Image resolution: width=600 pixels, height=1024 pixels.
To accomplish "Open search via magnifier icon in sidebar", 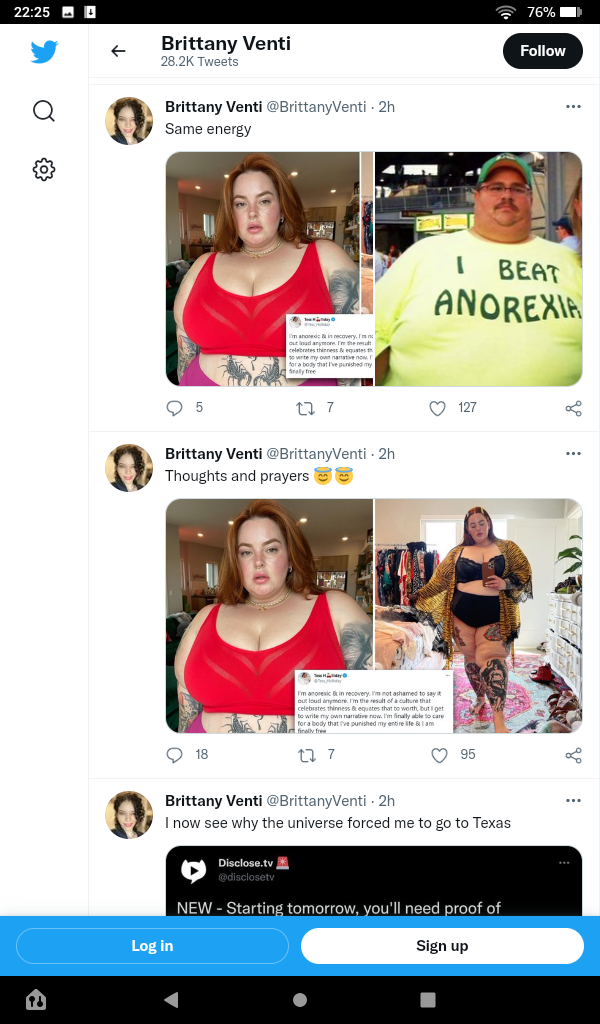I will tap(44, 111).
